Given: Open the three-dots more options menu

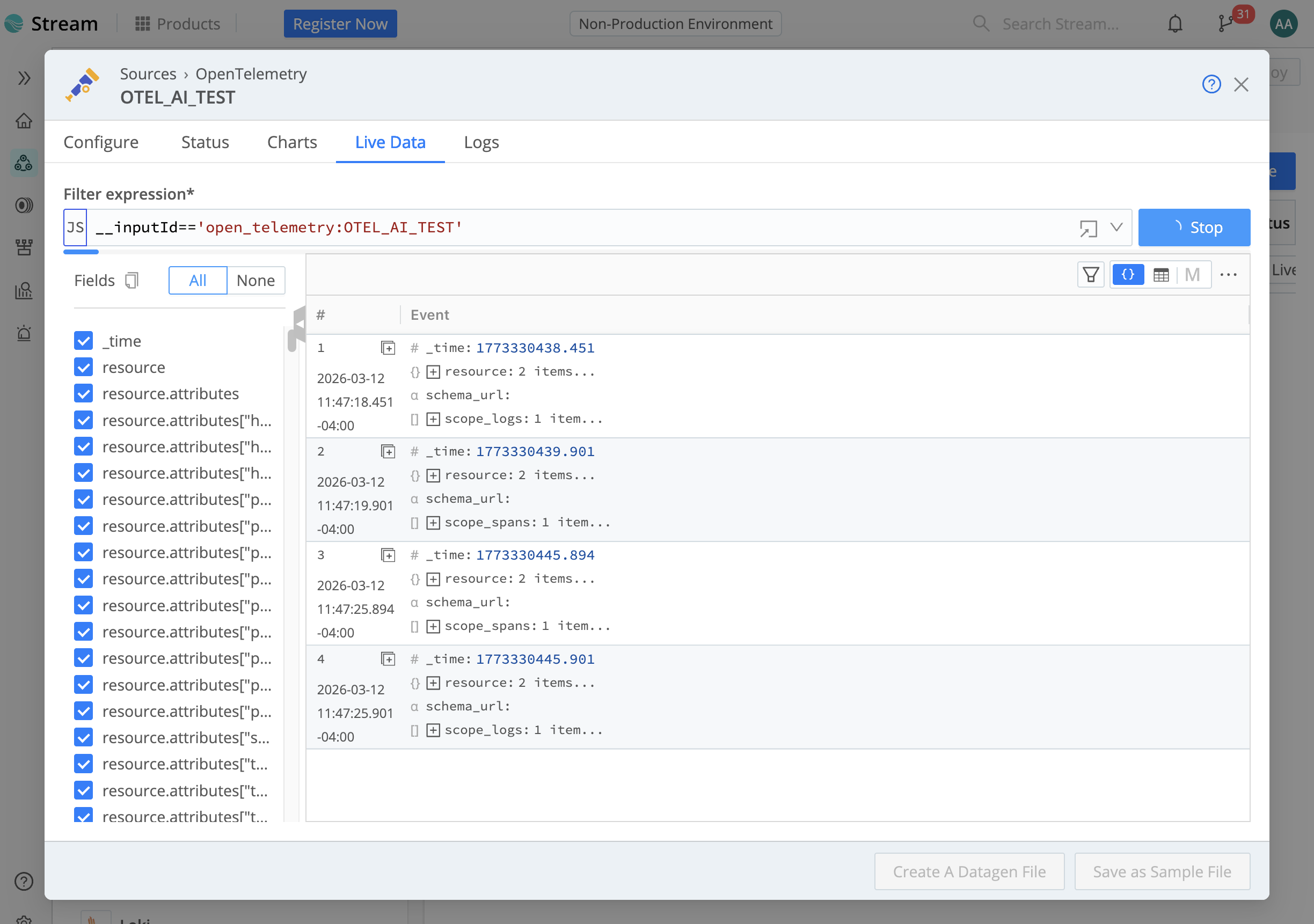Looking at the screenshot, I should (x=1228, y=275).
